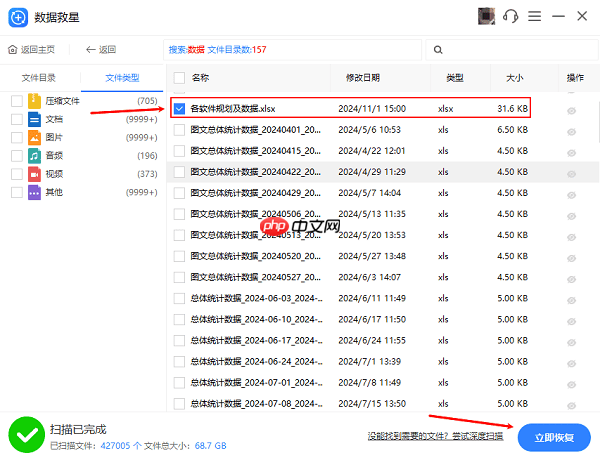Check the 图文总体统计数据_20240401 file checkbox

179,130
